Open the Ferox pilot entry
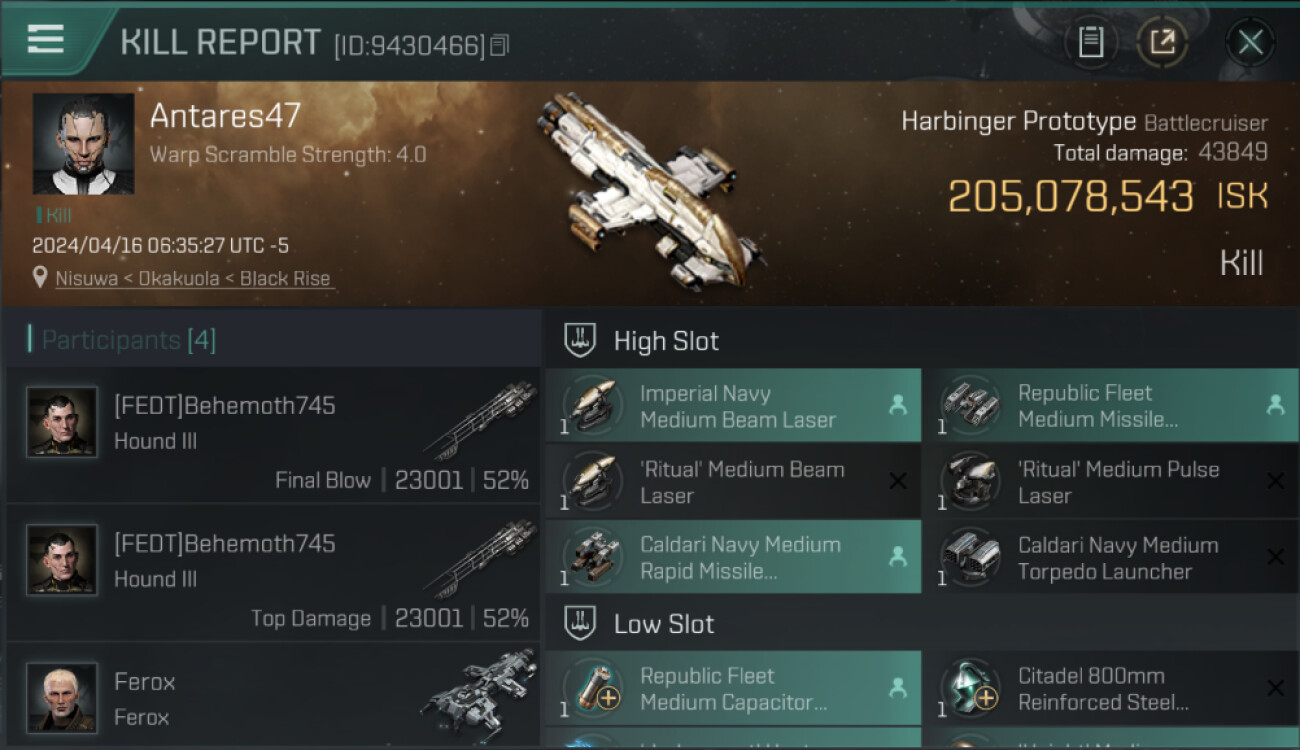 (x=274, y=698)
